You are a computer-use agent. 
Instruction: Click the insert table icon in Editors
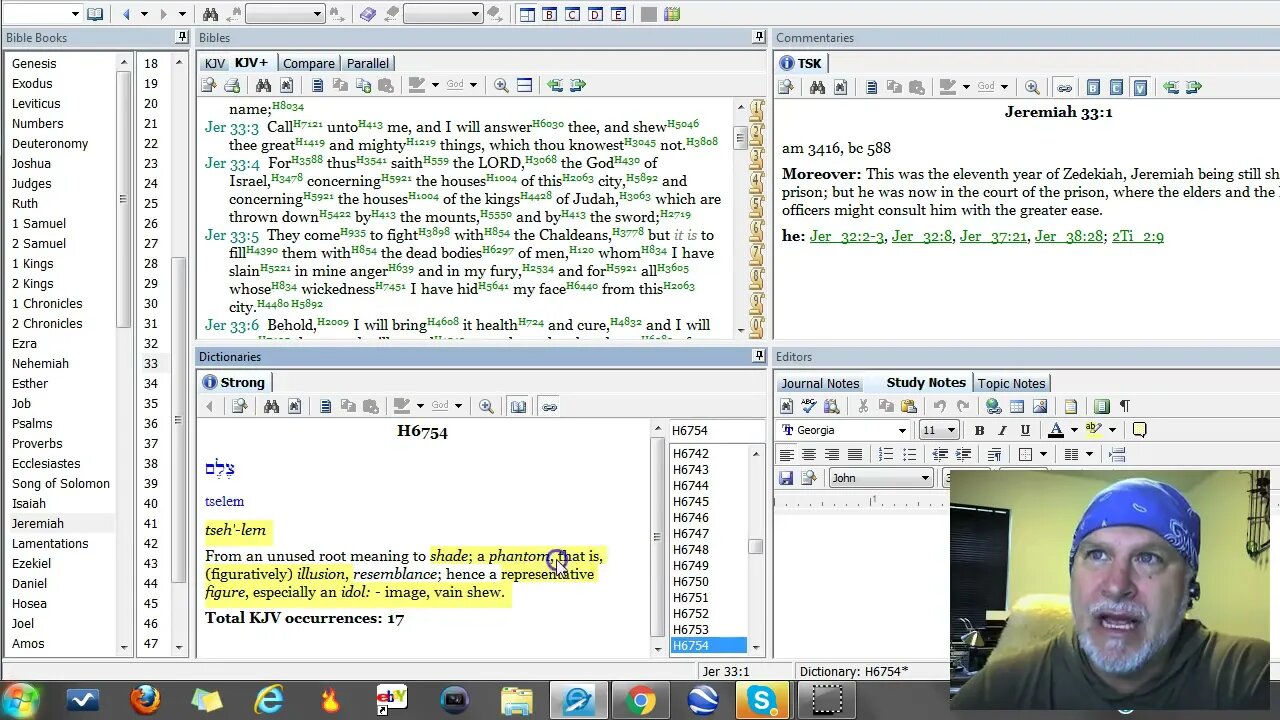click(1017, 406)
